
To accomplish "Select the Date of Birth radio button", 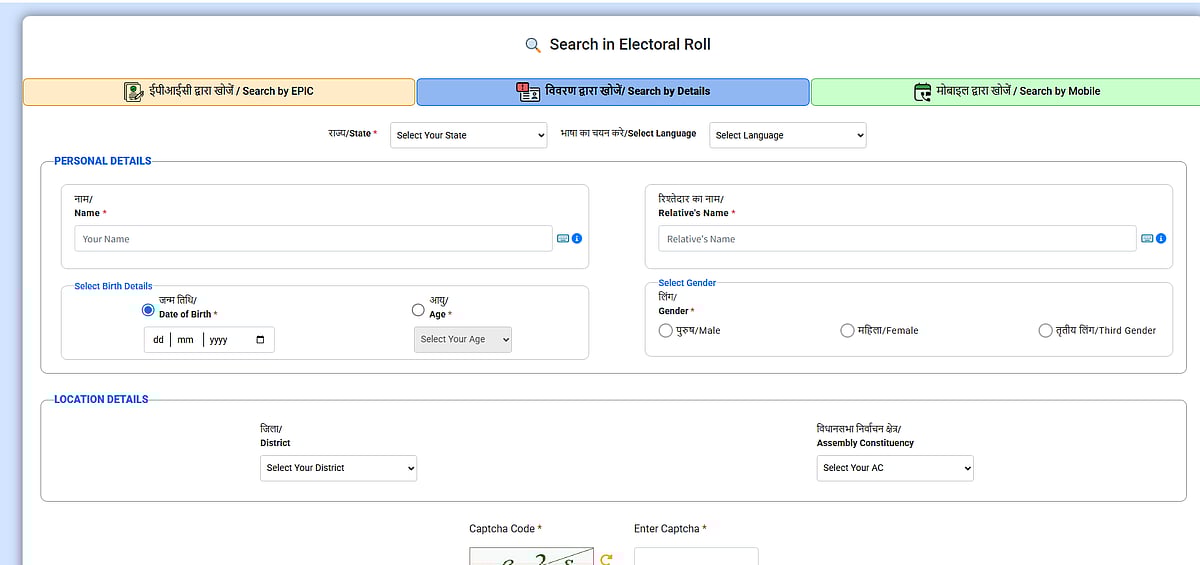I will [148, 310].
